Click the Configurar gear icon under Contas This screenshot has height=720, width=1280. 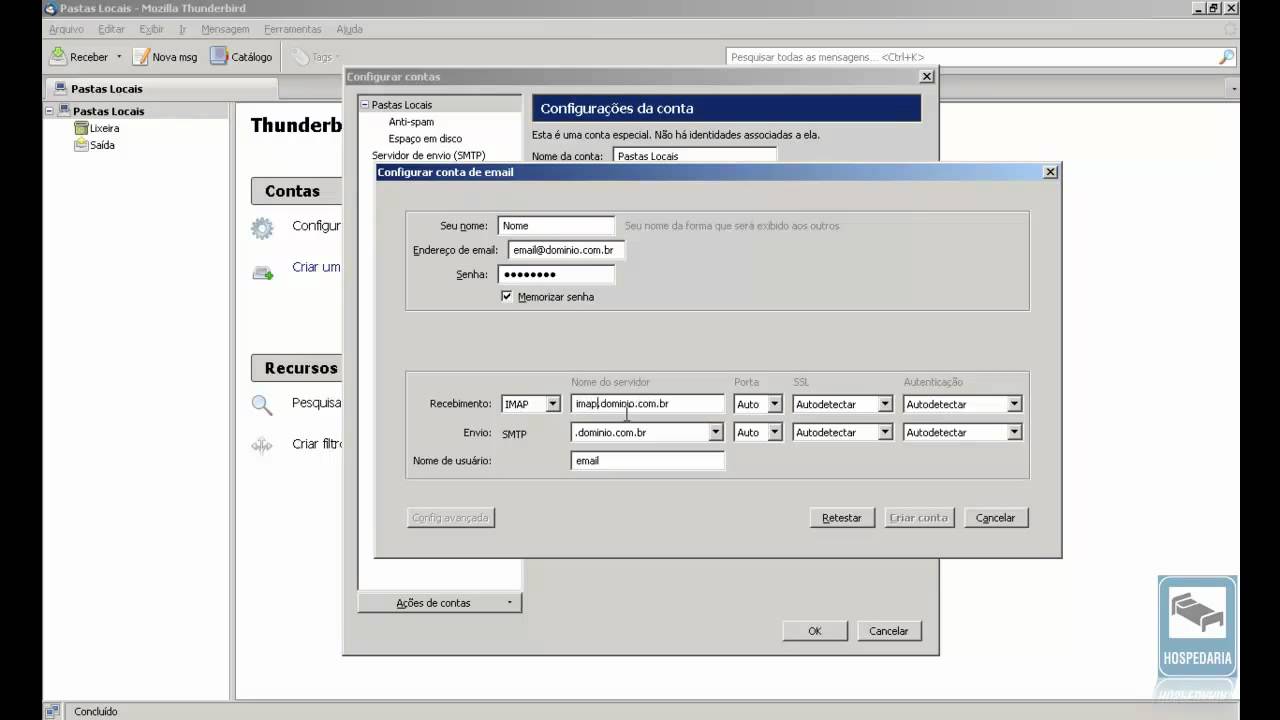[262, 228]
